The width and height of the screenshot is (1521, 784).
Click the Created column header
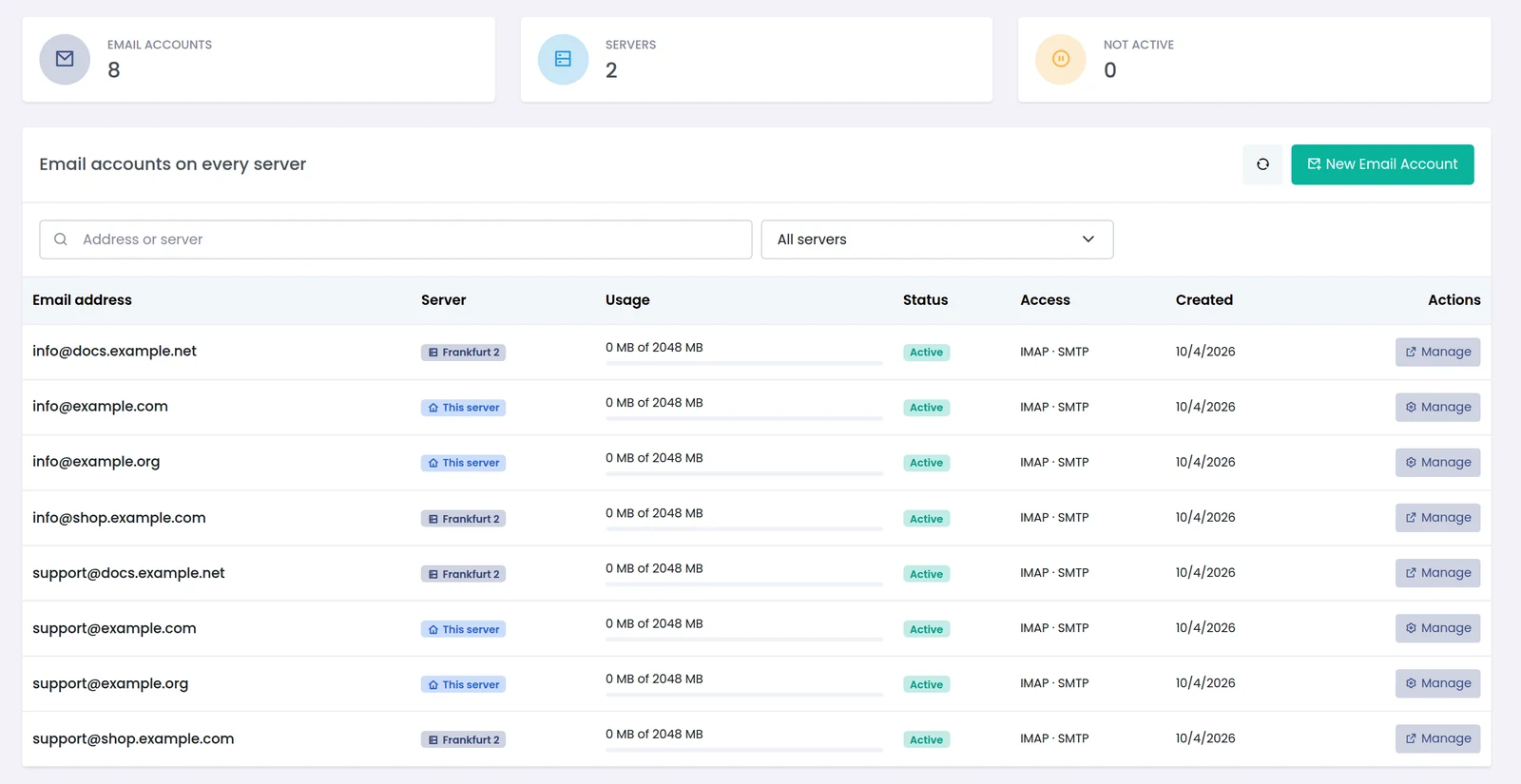pos(1203,299)
